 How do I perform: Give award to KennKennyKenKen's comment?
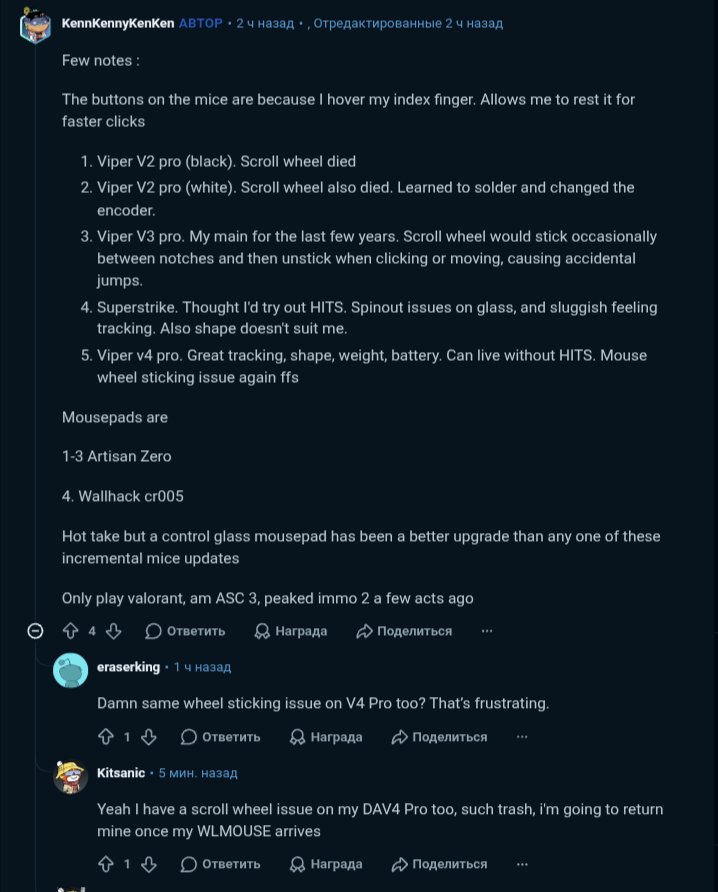[x=291, y=631]
